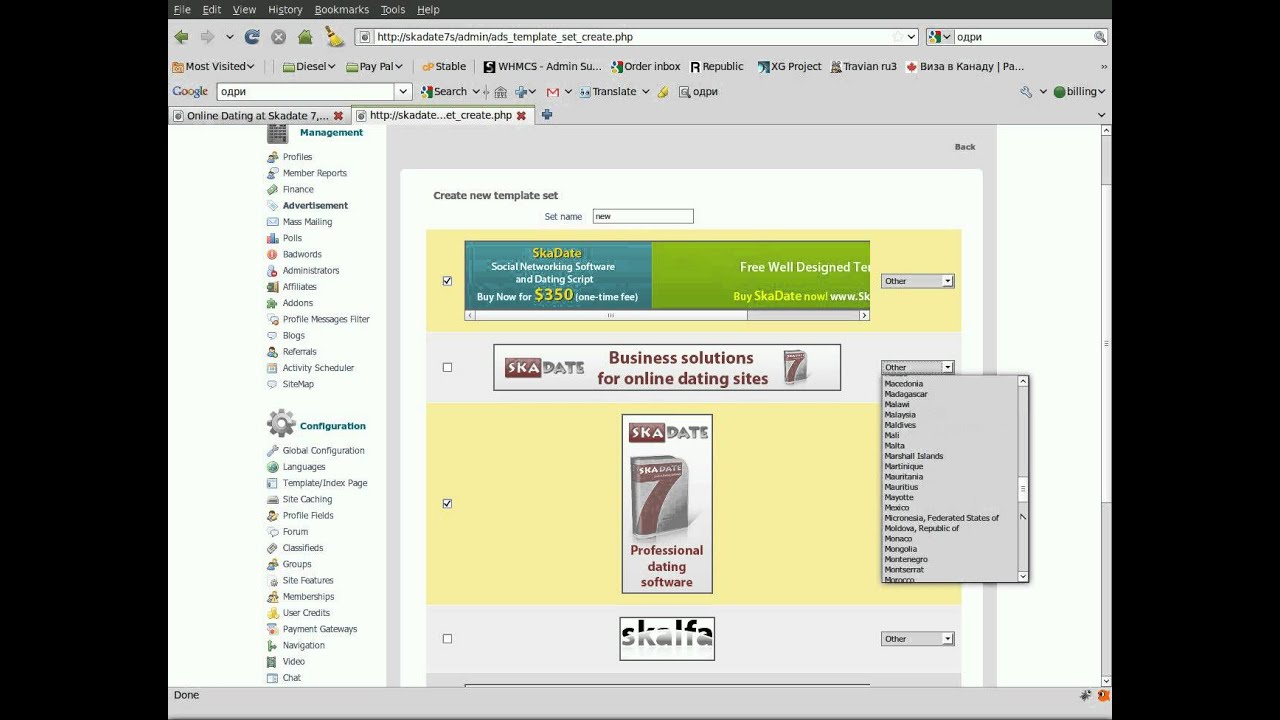
Task: Expand the Most Visited bookmarks folder
Action: point(214,66)
